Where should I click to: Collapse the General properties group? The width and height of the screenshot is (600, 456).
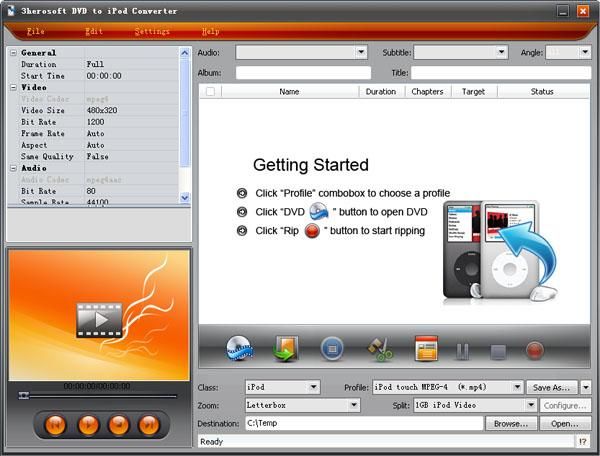tap(13, 53)
